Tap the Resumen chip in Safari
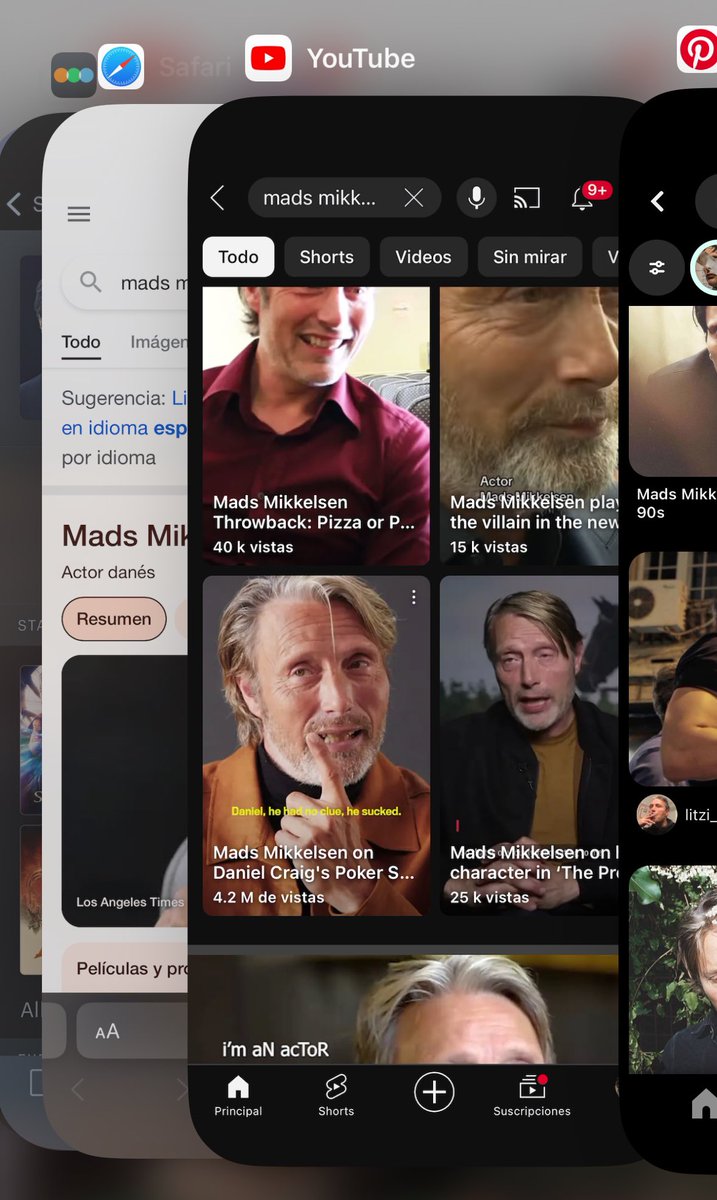Image resolution: width=717 pixels, height=1200 pixels. (x=114, y=619)
